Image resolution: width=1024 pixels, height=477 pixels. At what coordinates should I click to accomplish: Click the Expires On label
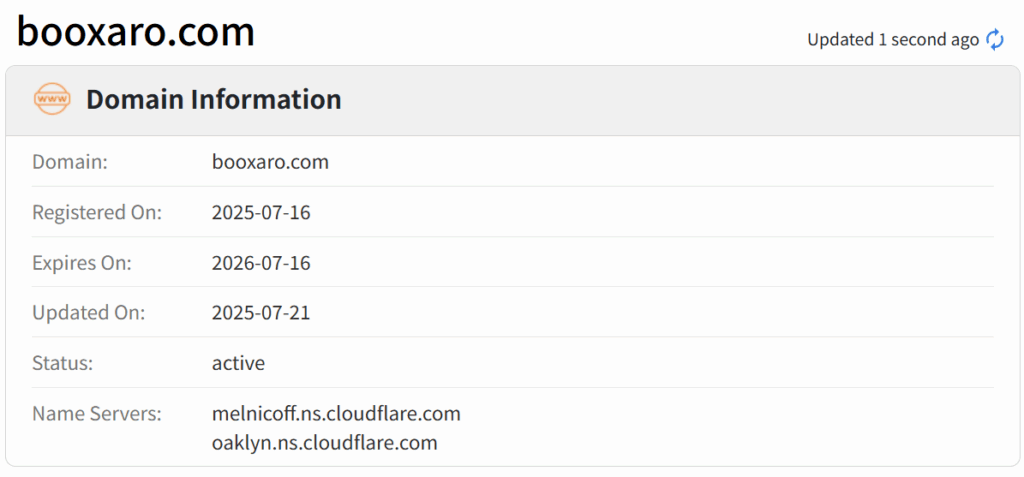[82, 263]
